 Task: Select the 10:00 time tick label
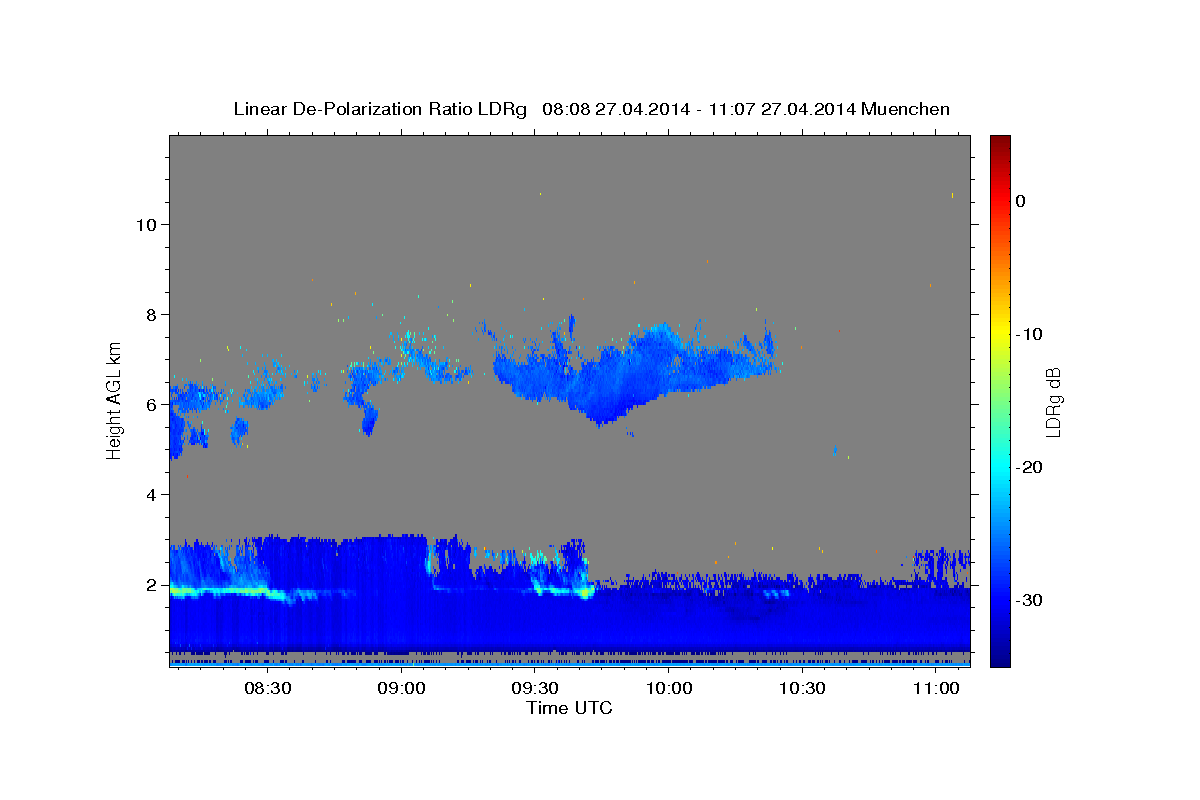click(668, 688)
